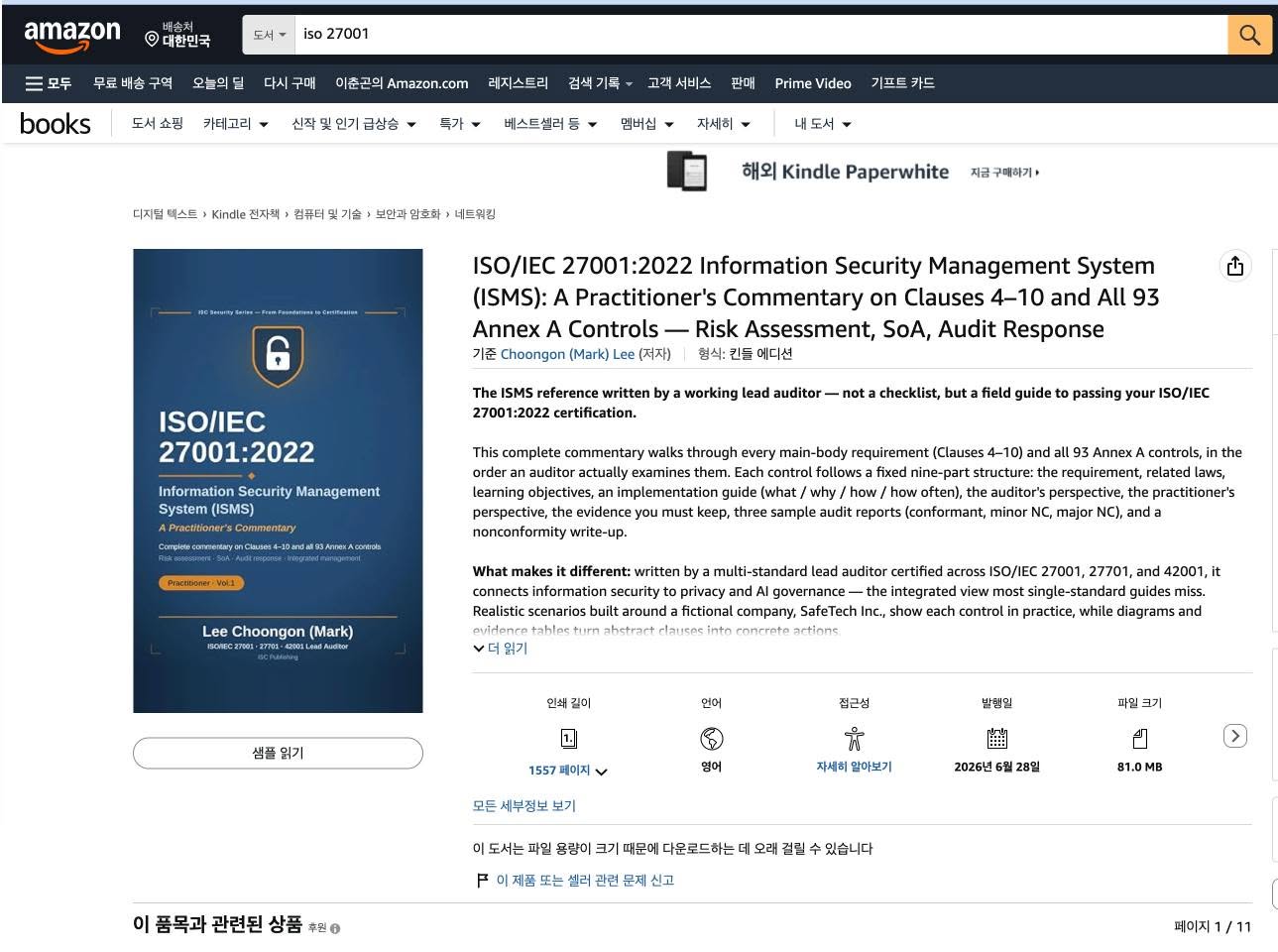Click the file size document icon
This screenshot has height=952, width=1278.
[1139, 739]
